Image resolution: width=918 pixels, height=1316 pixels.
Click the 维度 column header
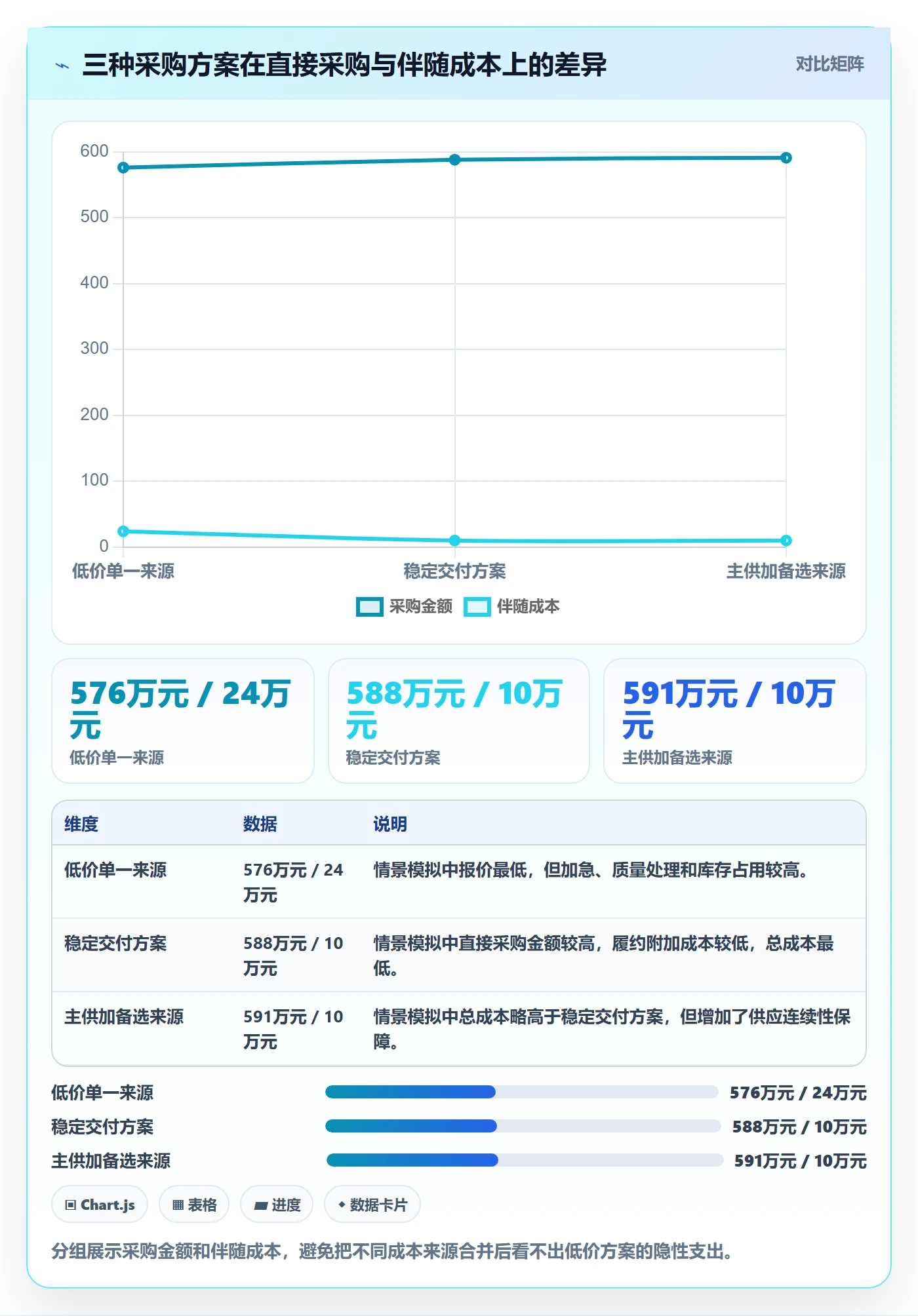(81, 824)
